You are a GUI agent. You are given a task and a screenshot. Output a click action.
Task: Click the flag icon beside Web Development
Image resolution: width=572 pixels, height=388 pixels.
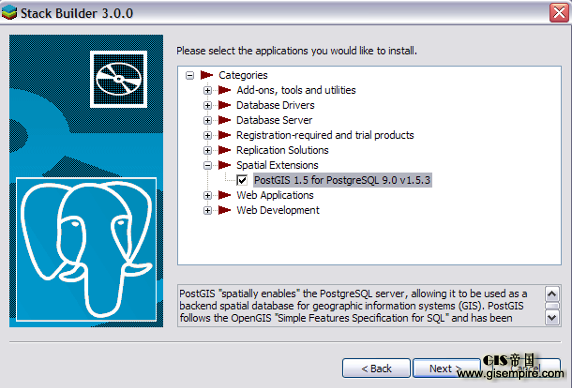(x=224, y=210)
